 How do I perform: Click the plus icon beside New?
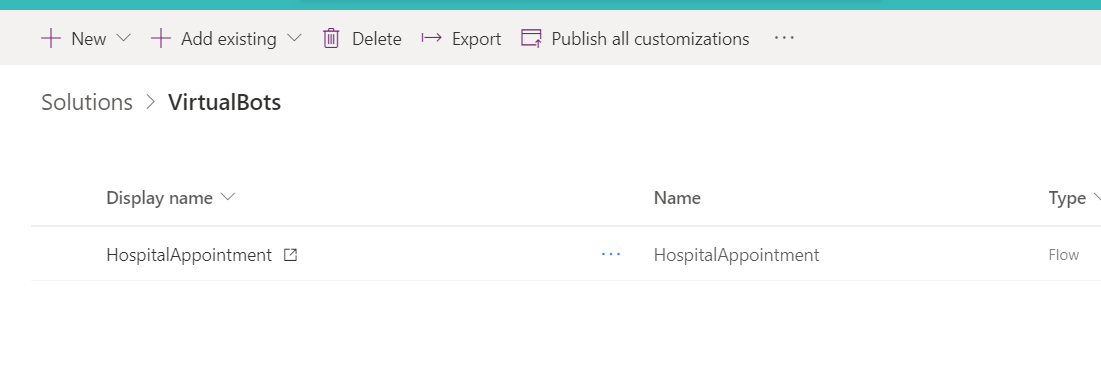tap(51, 39)
